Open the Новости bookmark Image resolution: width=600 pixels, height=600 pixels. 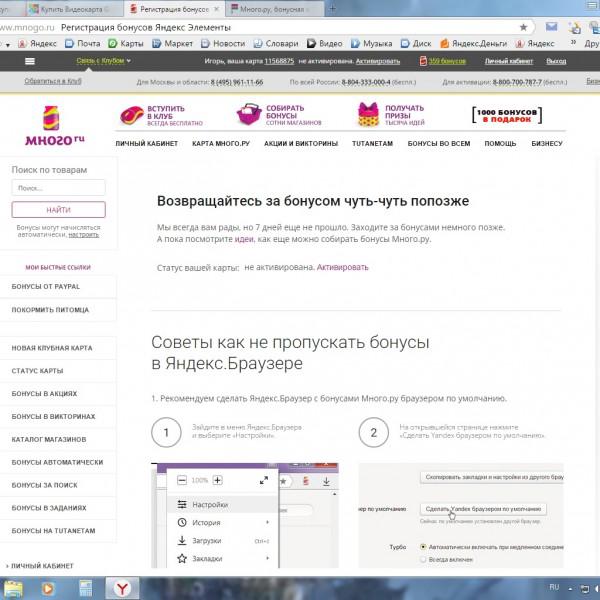click(223, 44)
